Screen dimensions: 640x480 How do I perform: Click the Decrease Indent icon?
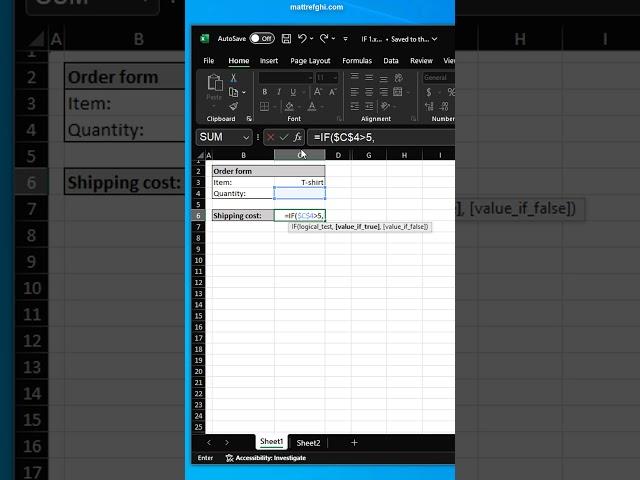[355, 106]
